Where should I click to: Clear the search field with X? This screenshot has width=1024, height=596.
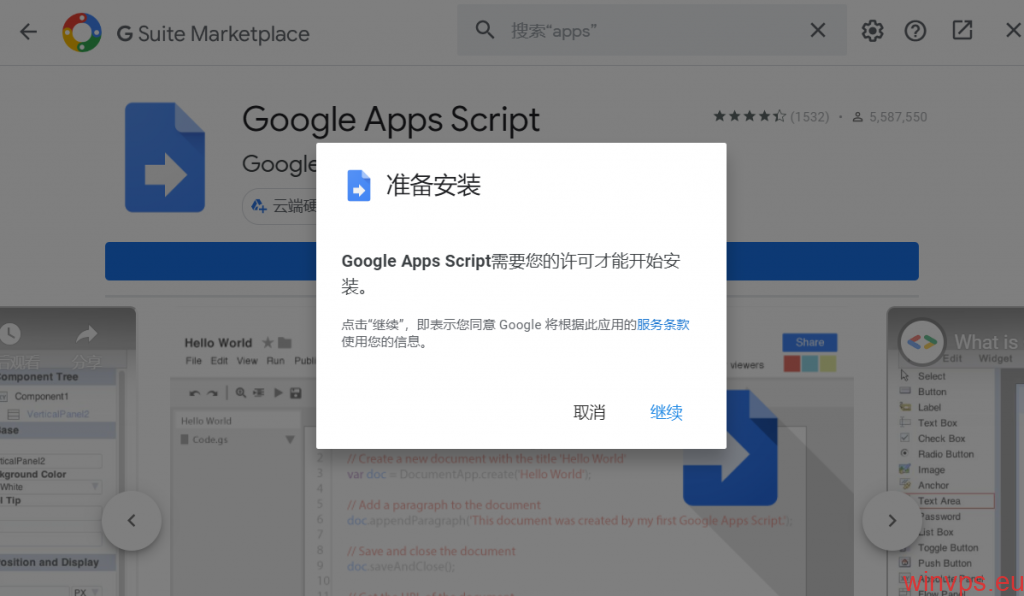click(x=818, y=31)
